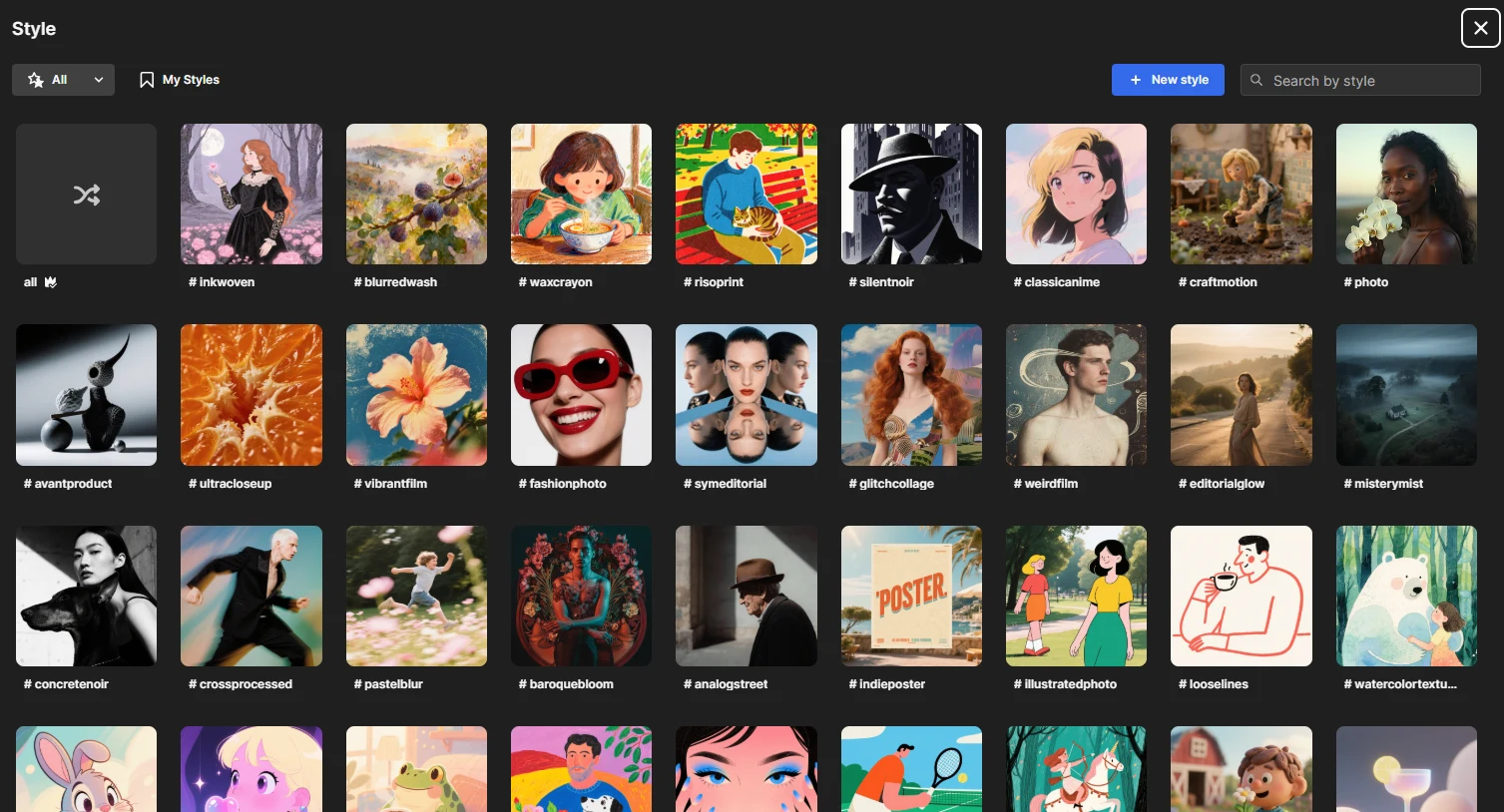Close the Style panel
This screenshot has height=812, width=1504.
coord(1481,28)
